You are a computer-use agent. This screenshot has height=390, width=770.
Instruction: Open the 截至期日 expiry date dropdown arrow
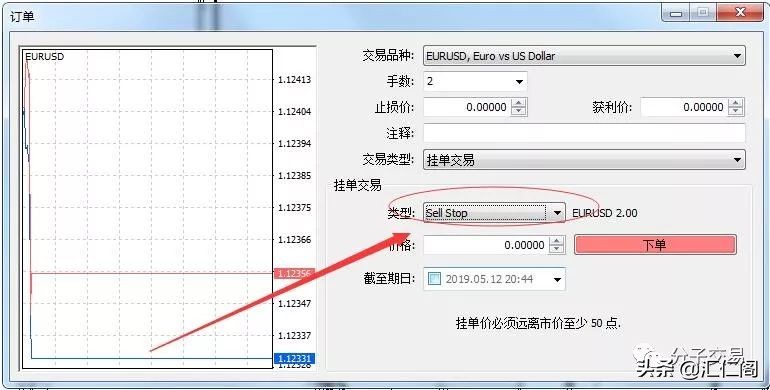pos(557,279)
